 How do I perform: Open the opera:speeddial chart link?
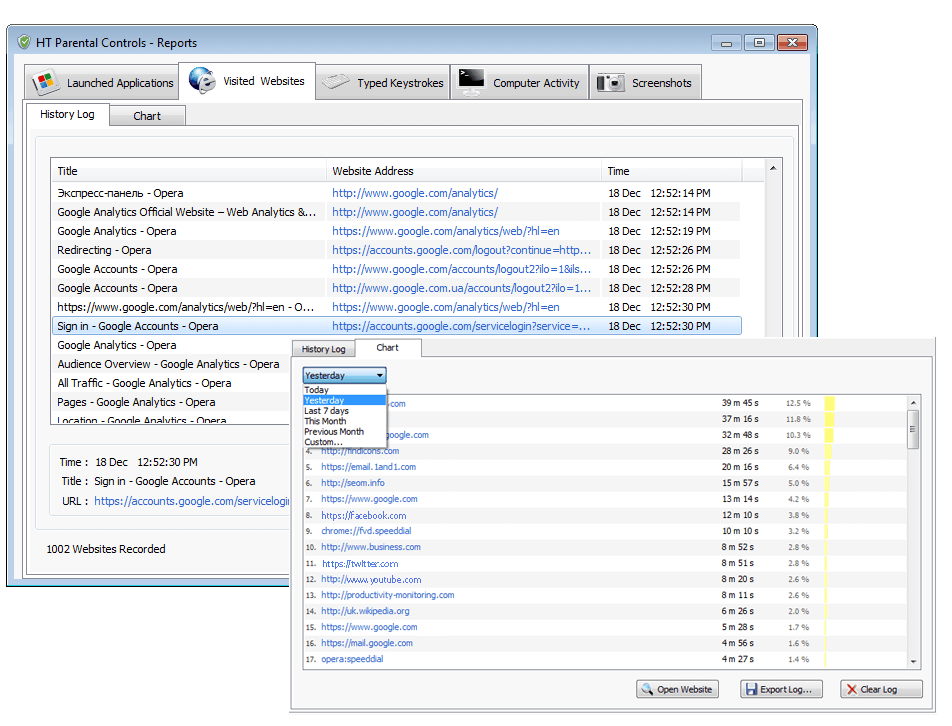[x=352, y=659]
